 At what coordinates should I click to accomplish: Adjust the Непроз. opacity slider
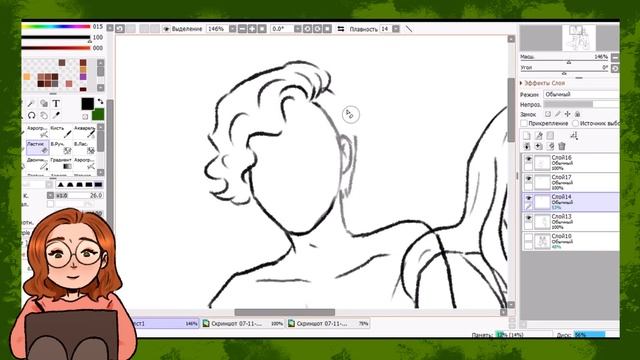point(581,104)
